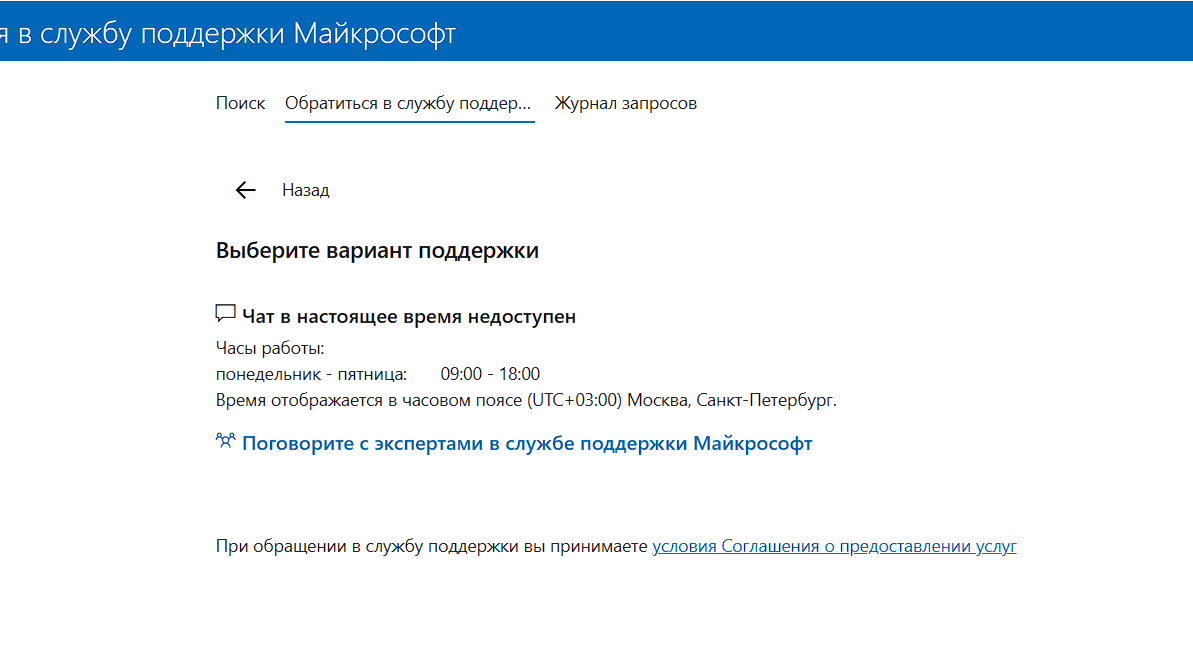Click the back arrow icon
The height and width of the screenshot is (662, 1193).
coord(245,190)
